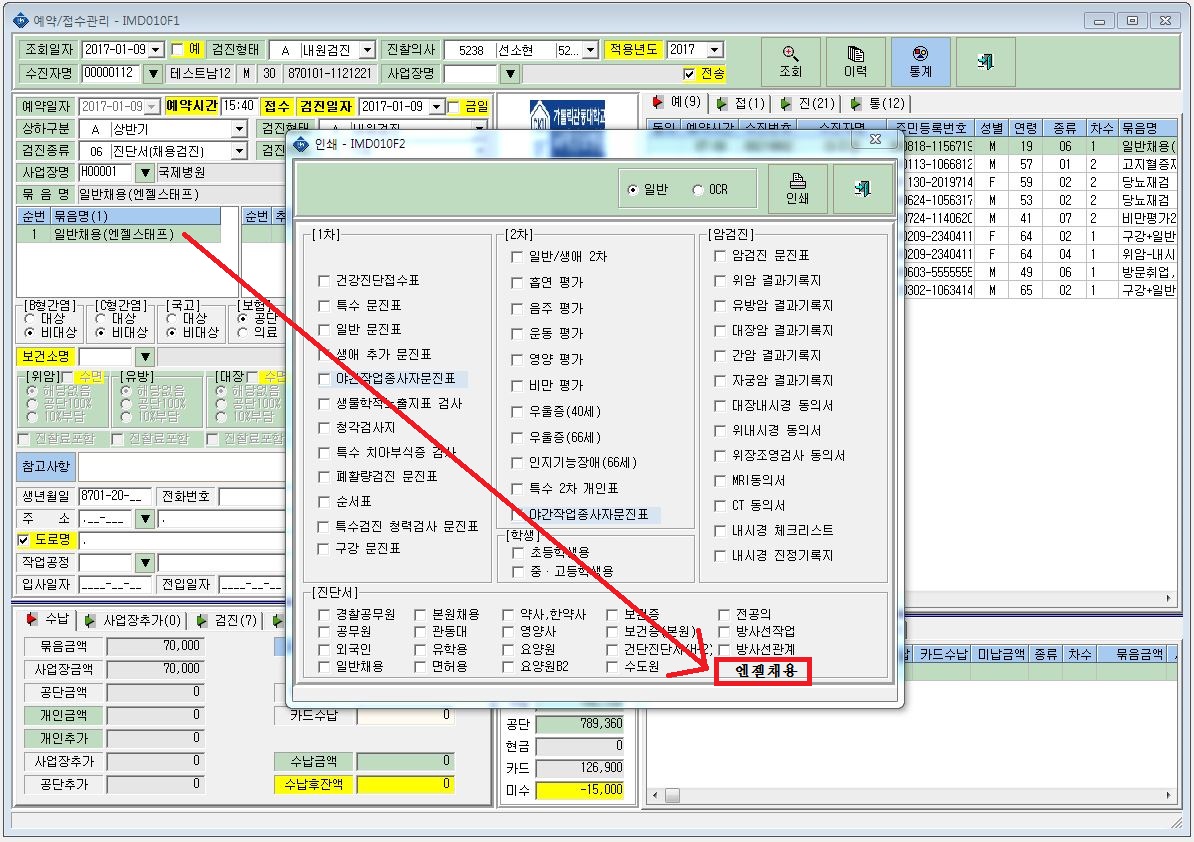Check the 건강진단접수표 checkbox

tap(324, 281)
